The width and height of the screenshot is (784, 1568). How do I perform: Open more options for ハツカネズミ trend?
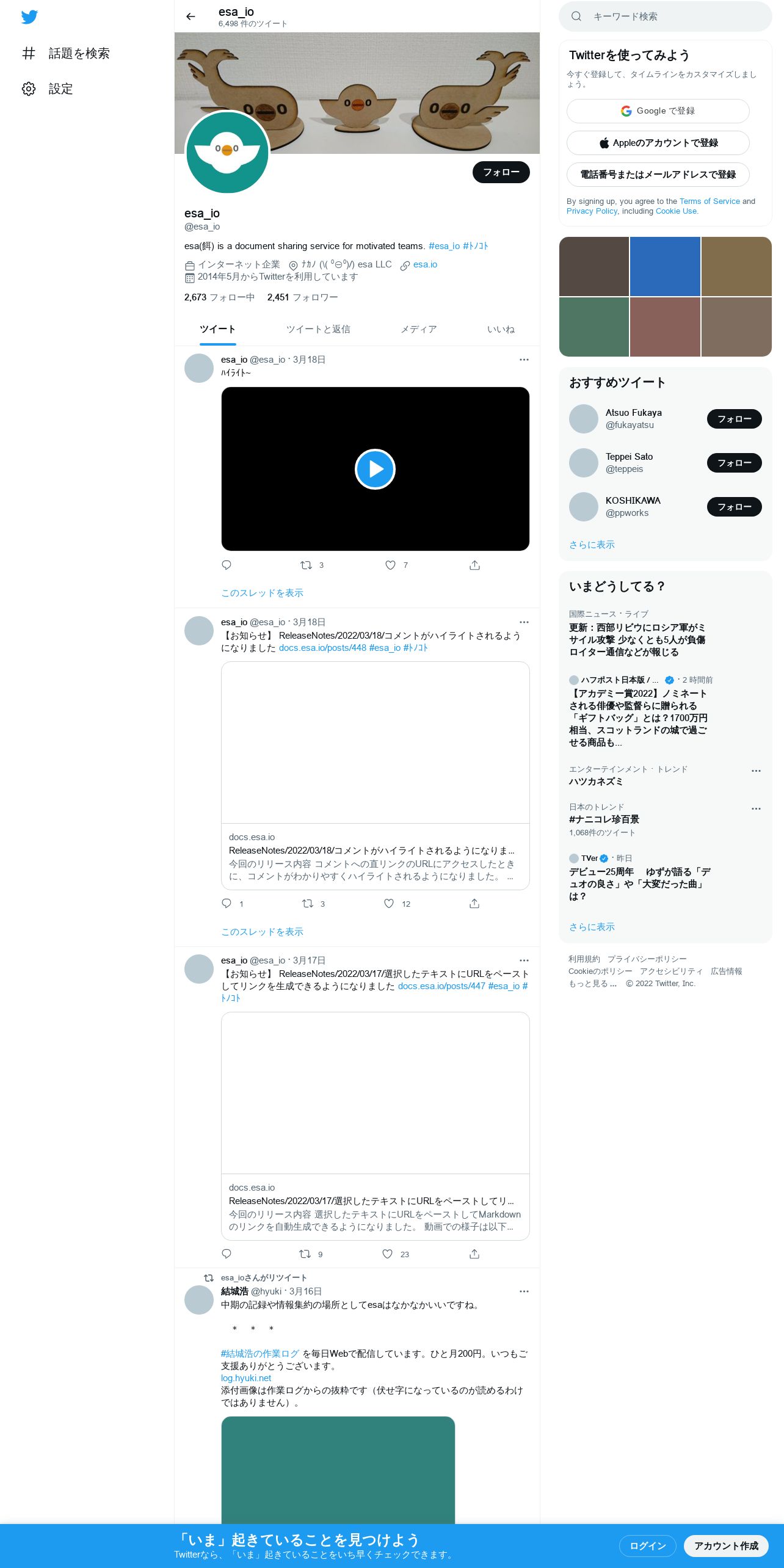[756, 771]
